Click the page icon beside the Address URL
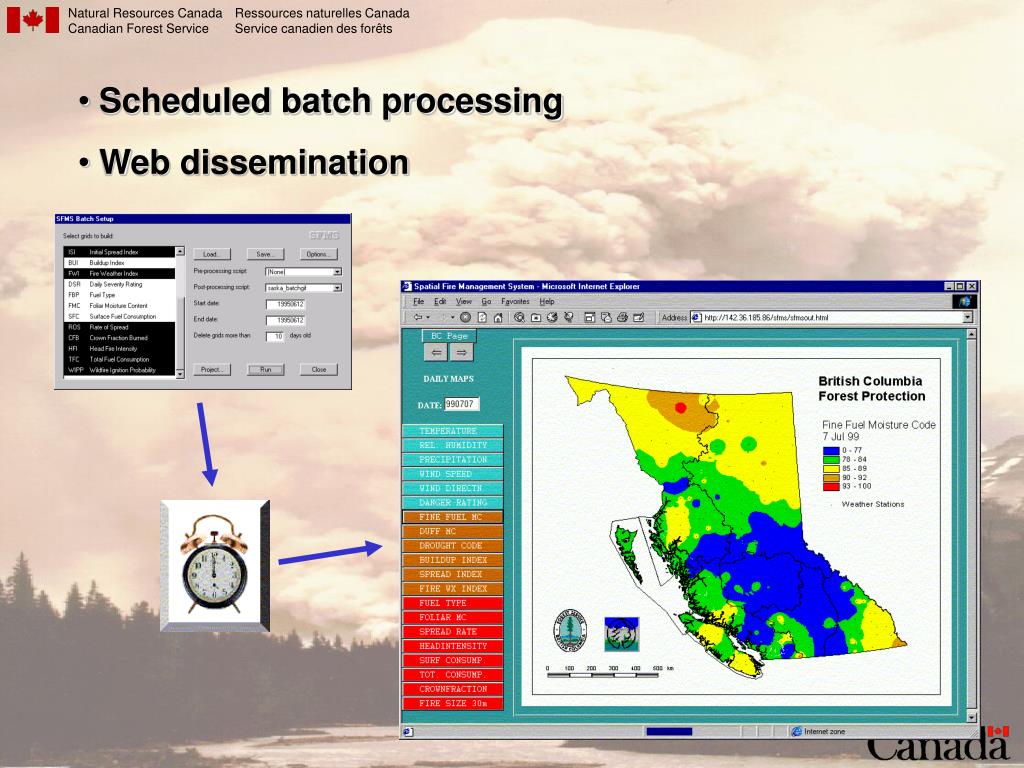This screenshot has height=768, width=1024. (x=697, y=317)
